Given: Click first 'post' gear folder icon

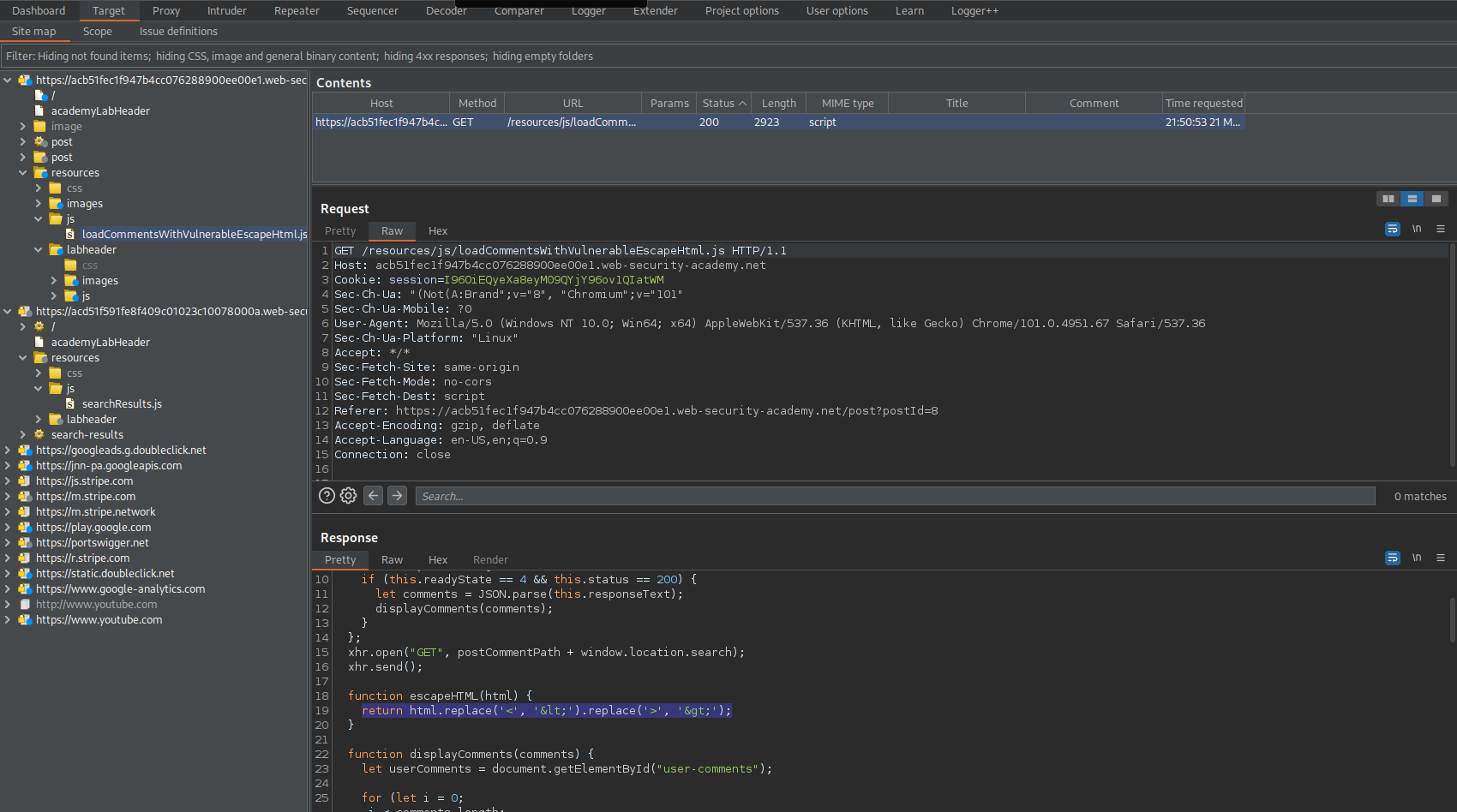Looking at the screenshot, I should 39,141.
